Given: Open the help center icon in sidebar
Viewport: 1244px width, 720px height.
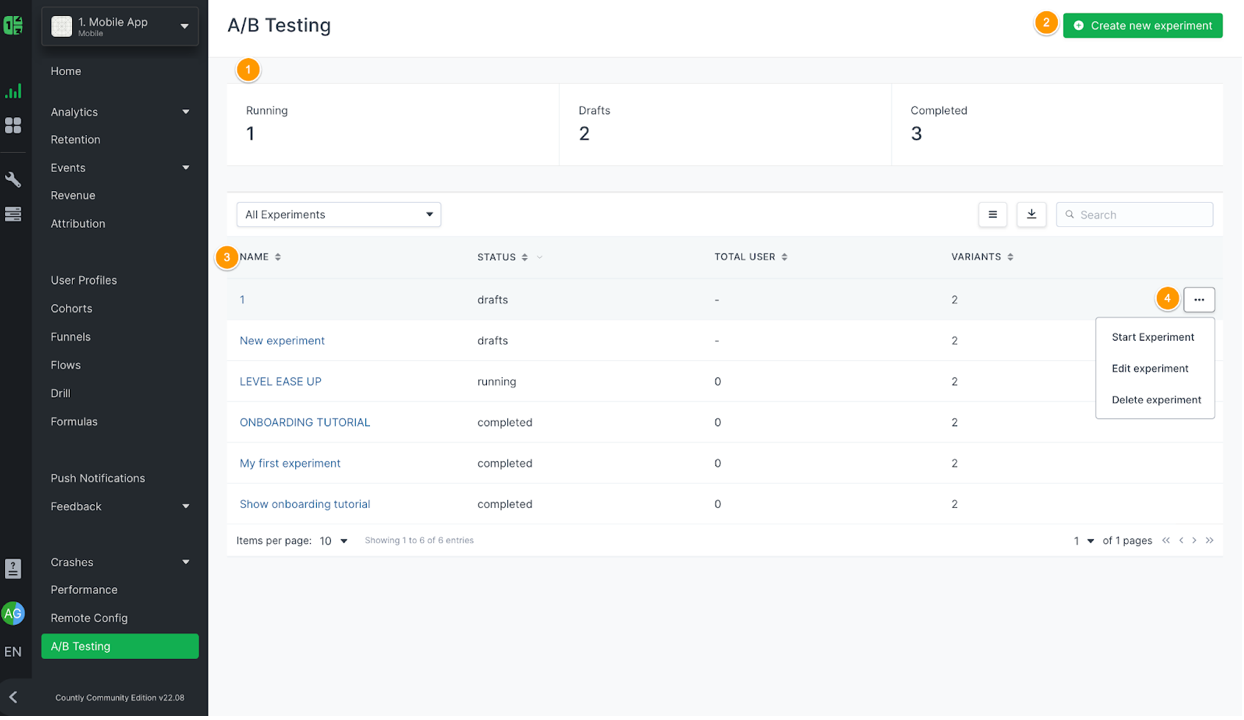Looking at the screenshot, I should [13, 569].
